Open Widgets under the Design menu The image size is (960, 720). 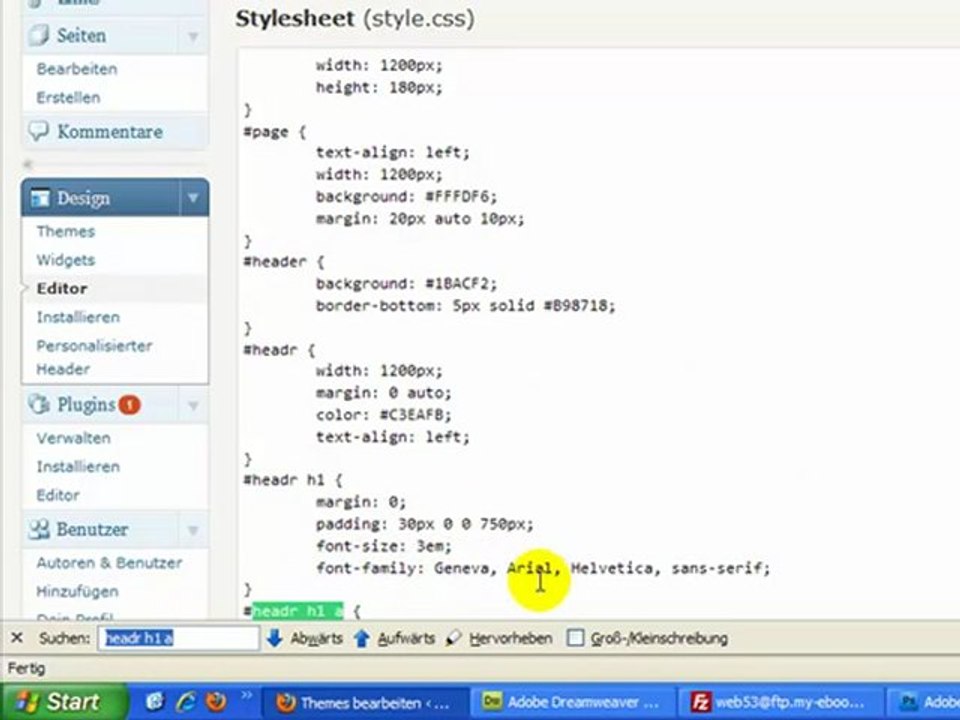point(66,260)
